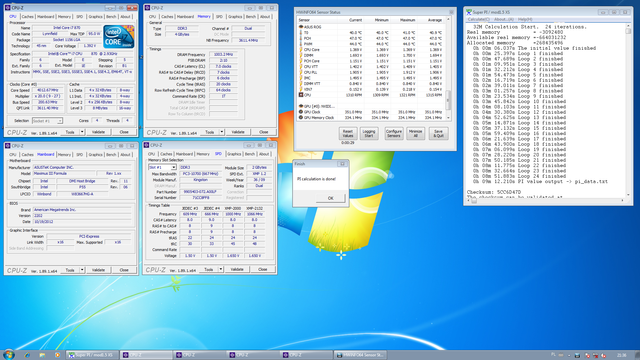Viewport: 640px width, 360px height.
Task: Click Save & Quit in HWiNFO
Action: [x=438, y=133]
